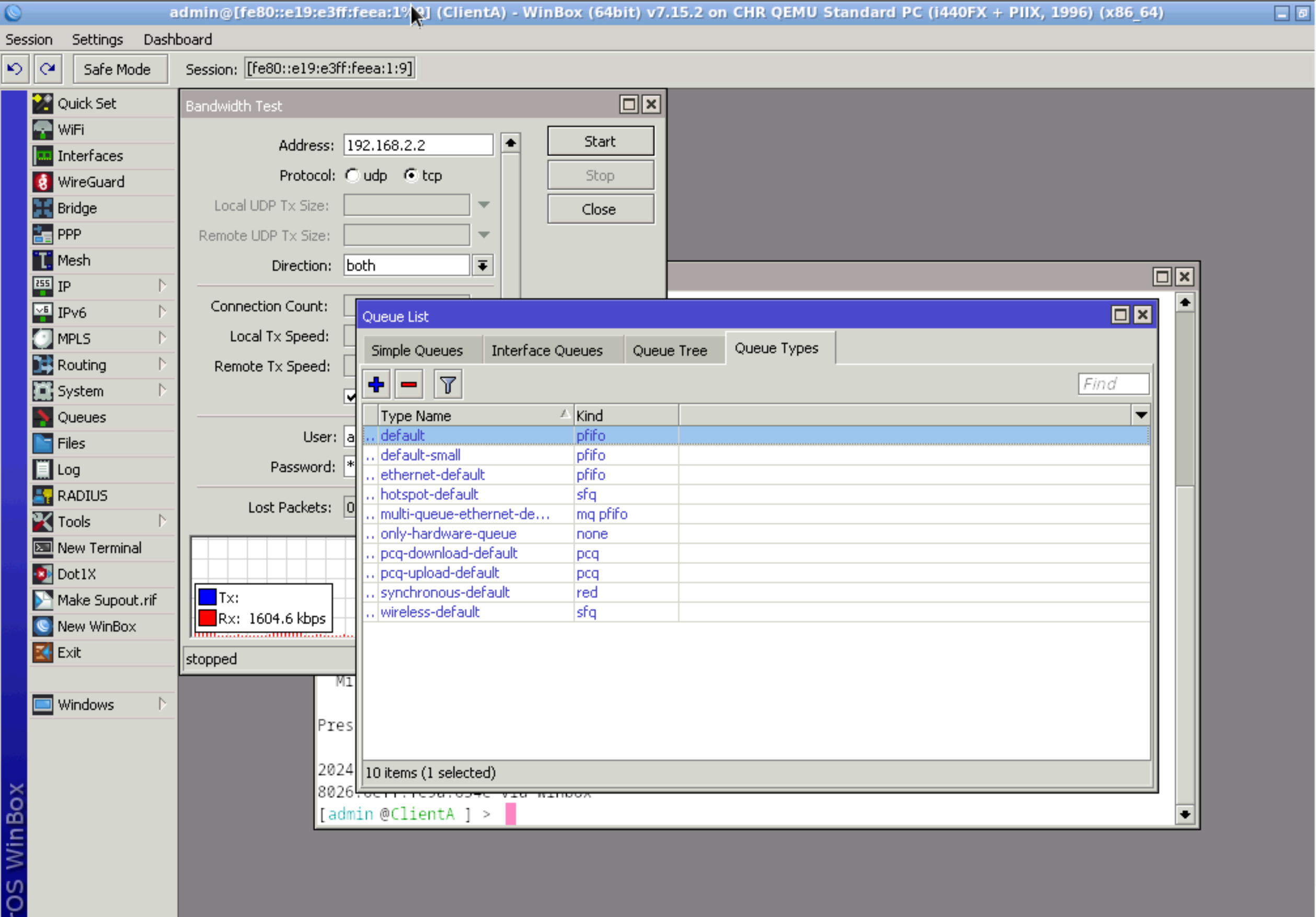
Task: Expand the Local UDP Tx Size dropdown
Action: click(484, 205)
